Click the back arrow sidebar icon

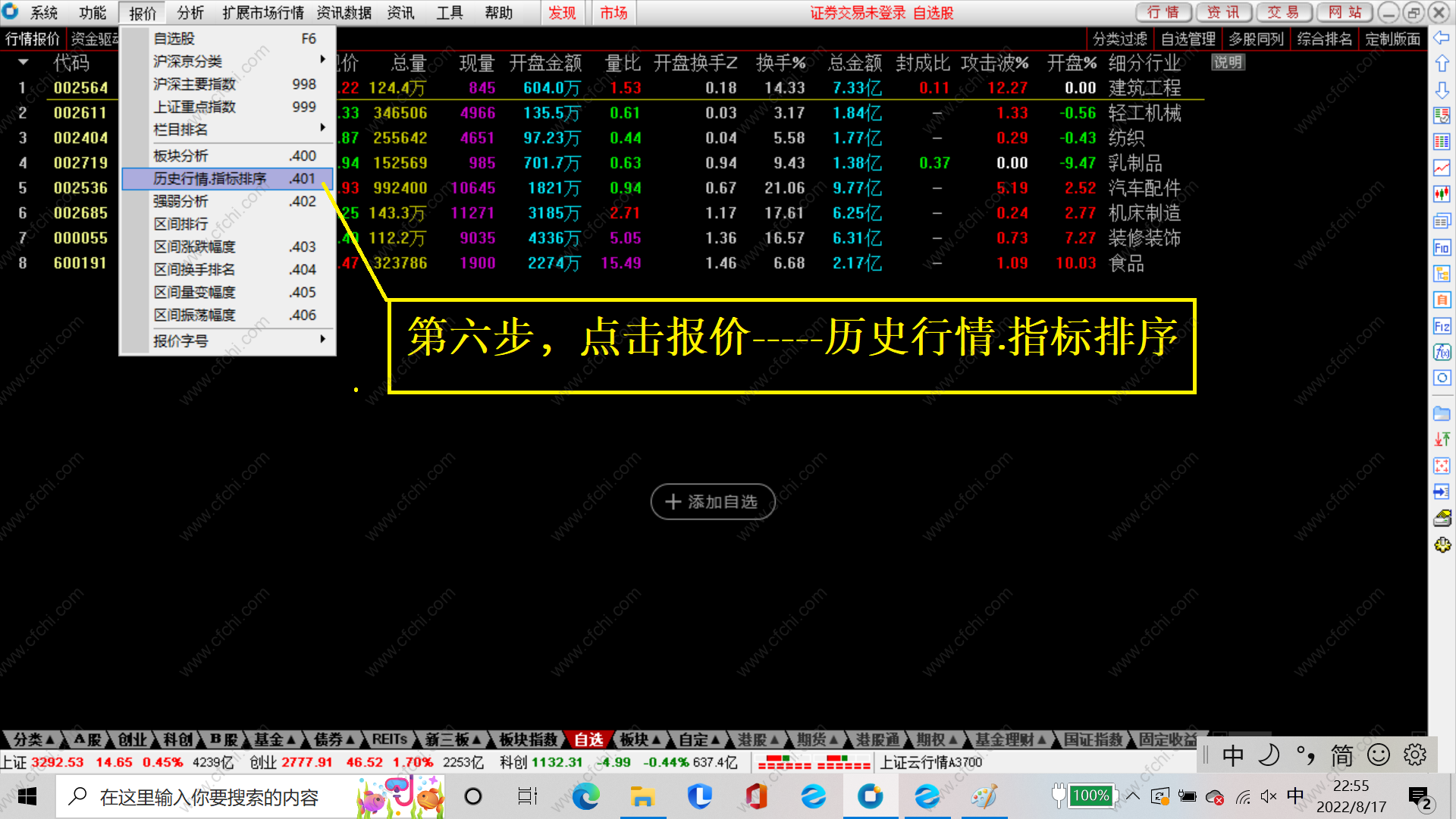coord(1442,38)
